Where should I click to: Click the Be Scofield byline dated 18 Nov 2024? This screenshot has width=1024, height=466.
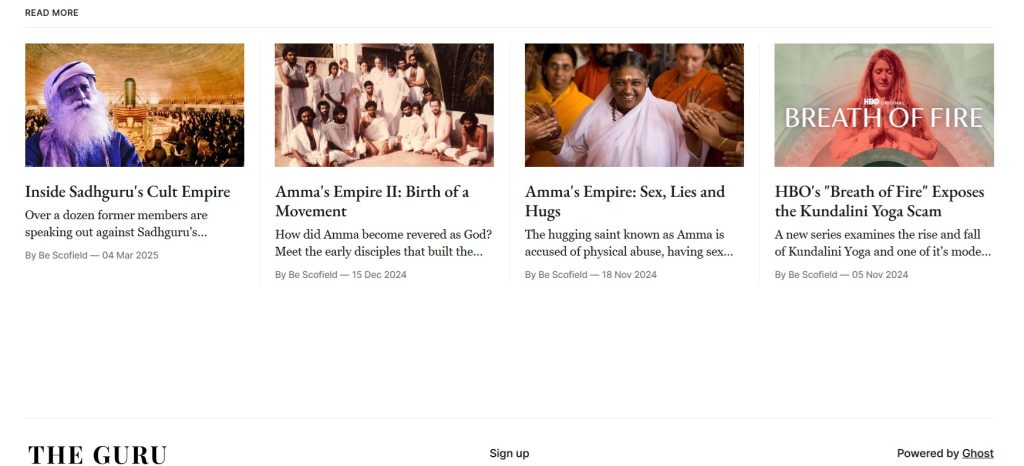pyautogui.click(x=591, y=275)
